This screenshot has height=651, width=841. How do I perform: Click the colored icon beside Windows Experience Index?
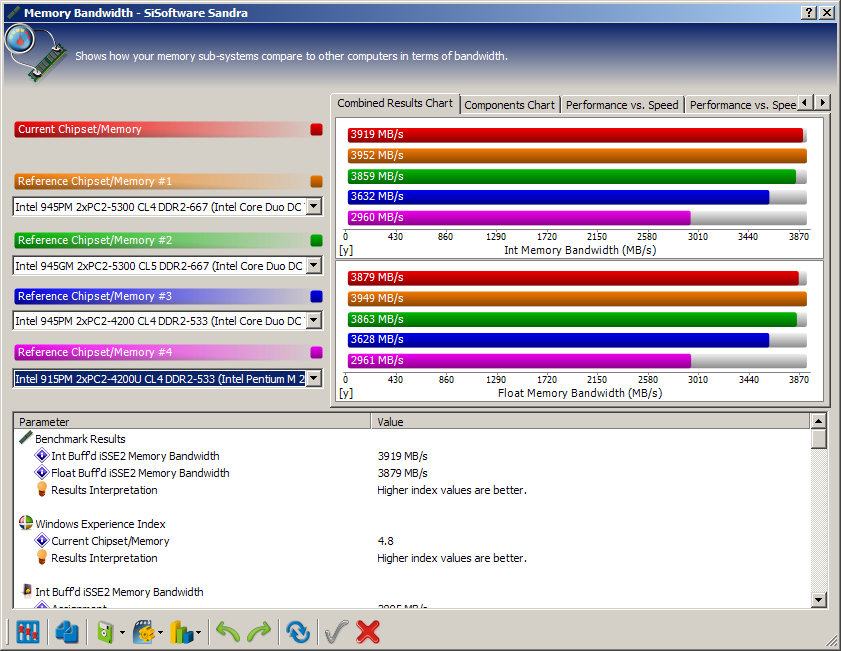(x=25, y=523)
